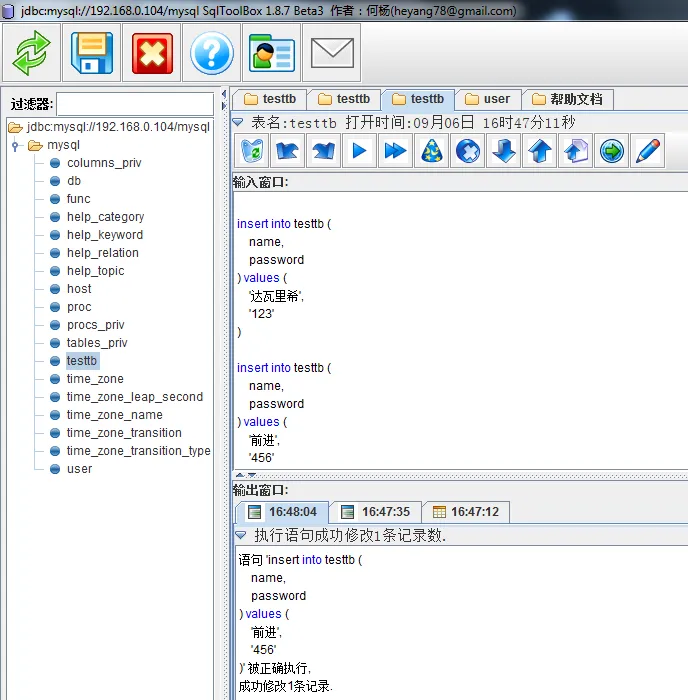Click the '123' value in input window
The image size is (688, 700).
(262, 314)
